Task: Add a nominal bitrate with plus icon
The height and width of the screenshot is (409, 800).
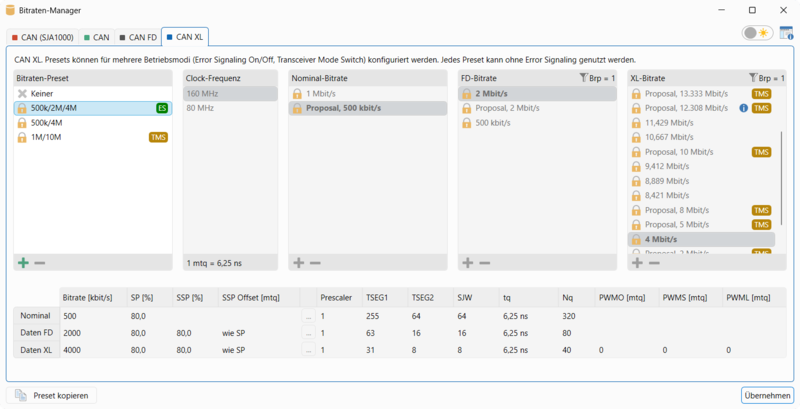Action: click(x=298, y=263)
